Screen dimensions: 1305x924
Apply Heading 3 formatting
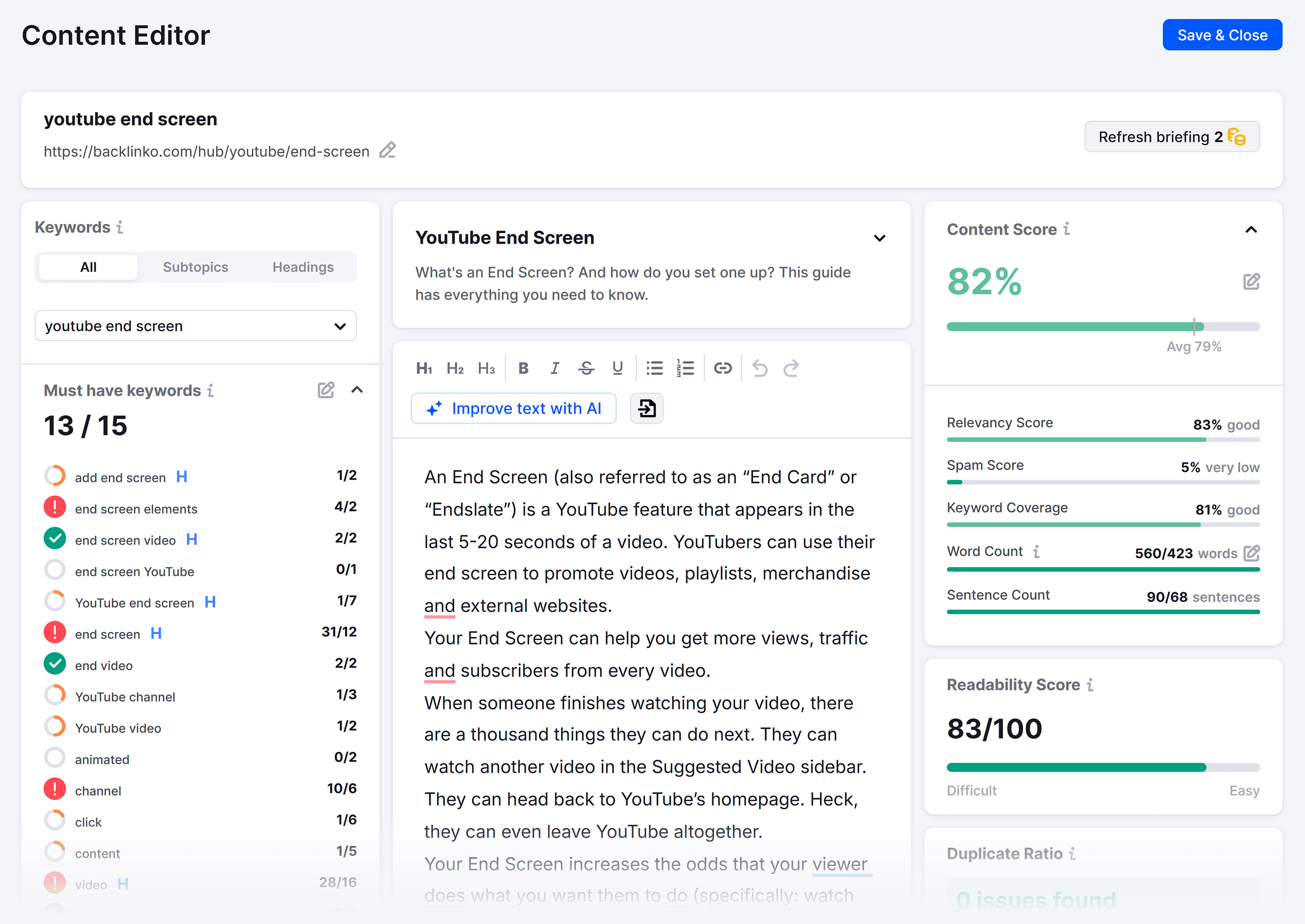(x=486, y=368)
